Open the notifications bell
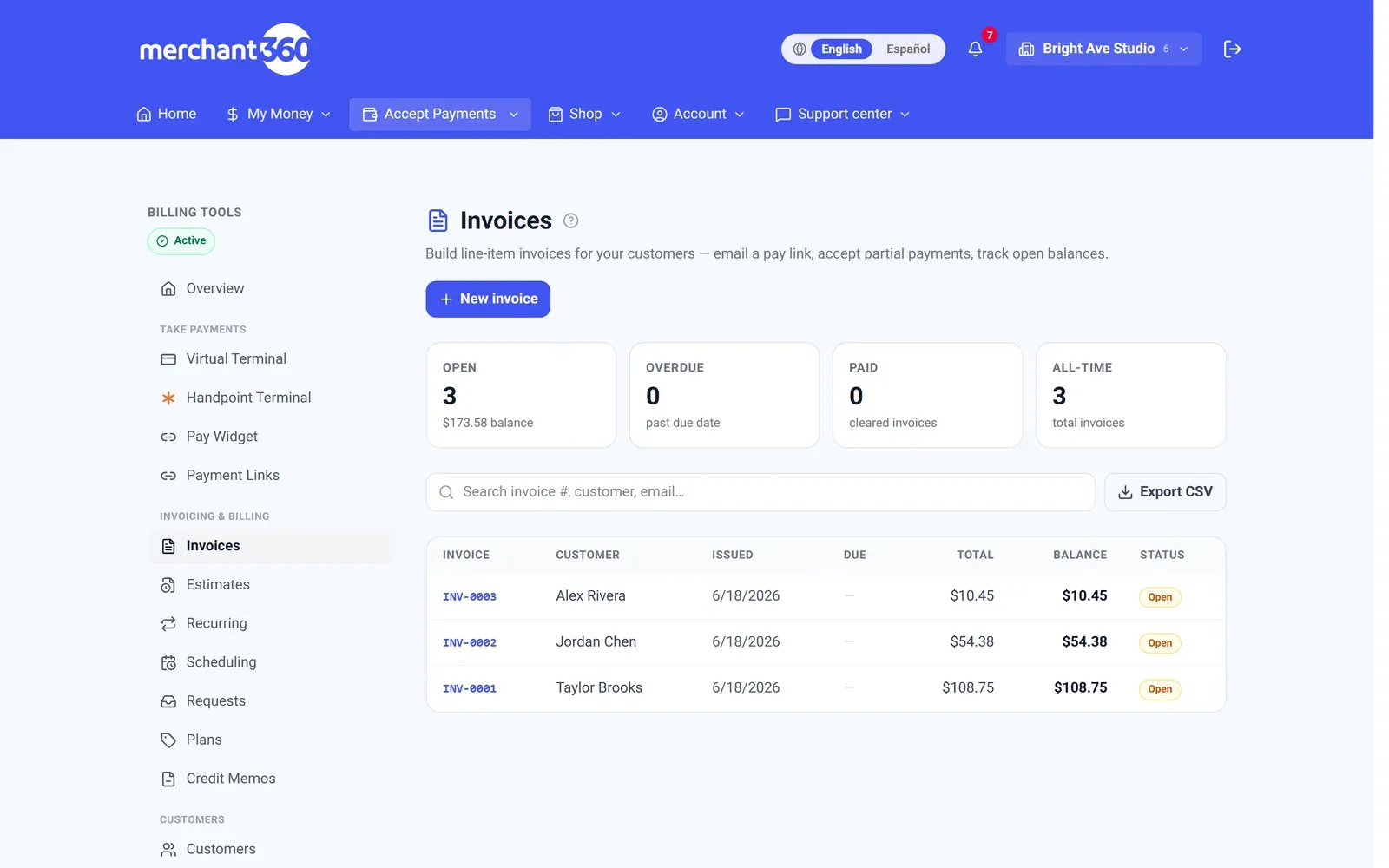The width and height of the screenshot is (1389, 868). (975, 49)
